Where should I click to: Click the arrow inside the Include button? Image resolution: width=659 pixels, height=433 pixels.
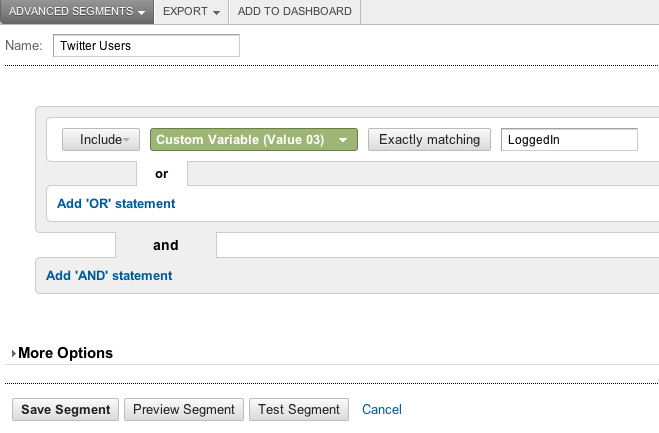pos(126,141)
